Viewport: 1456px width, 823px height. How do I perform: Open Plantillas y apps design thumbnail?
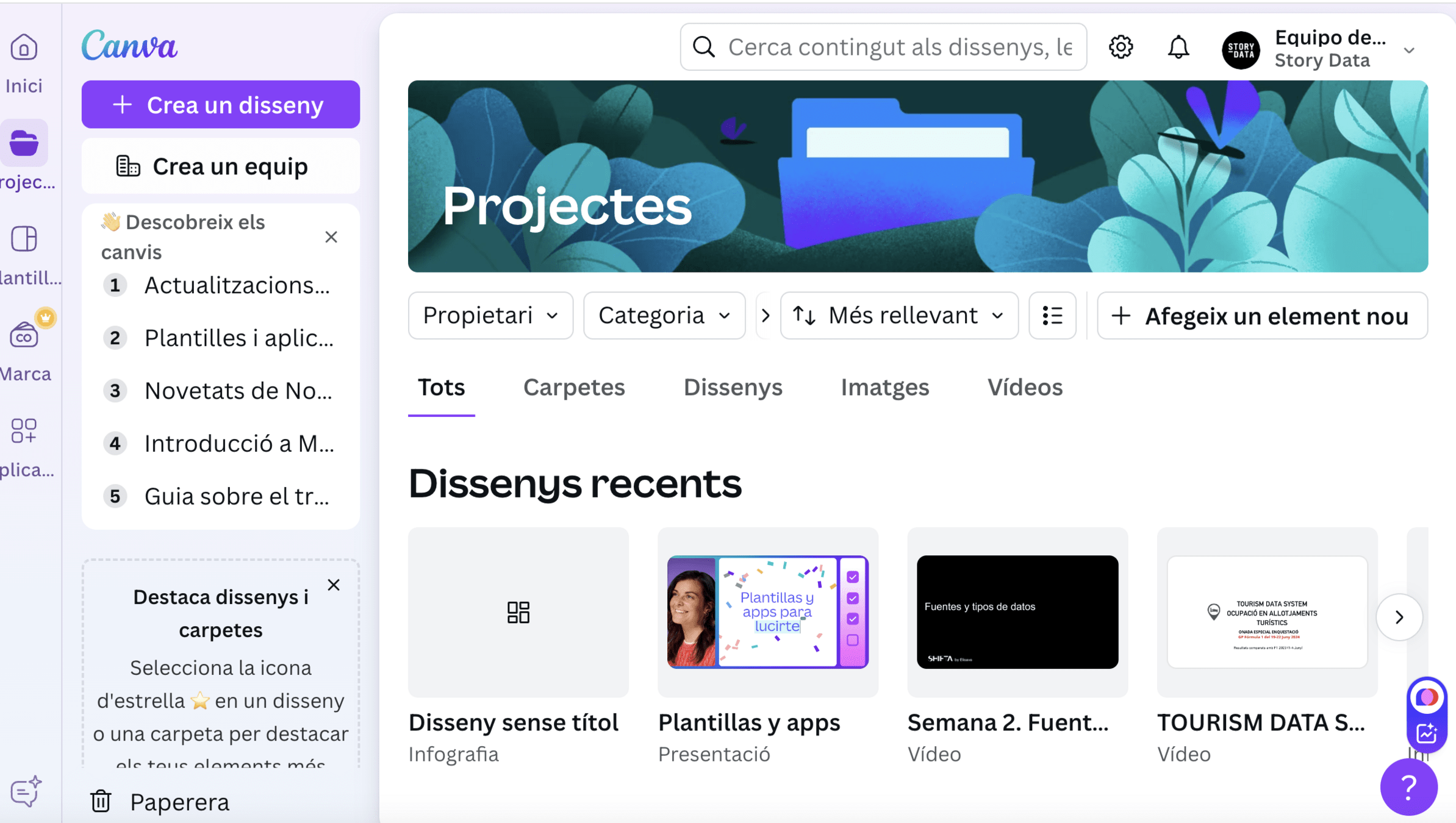coord(767,612)
